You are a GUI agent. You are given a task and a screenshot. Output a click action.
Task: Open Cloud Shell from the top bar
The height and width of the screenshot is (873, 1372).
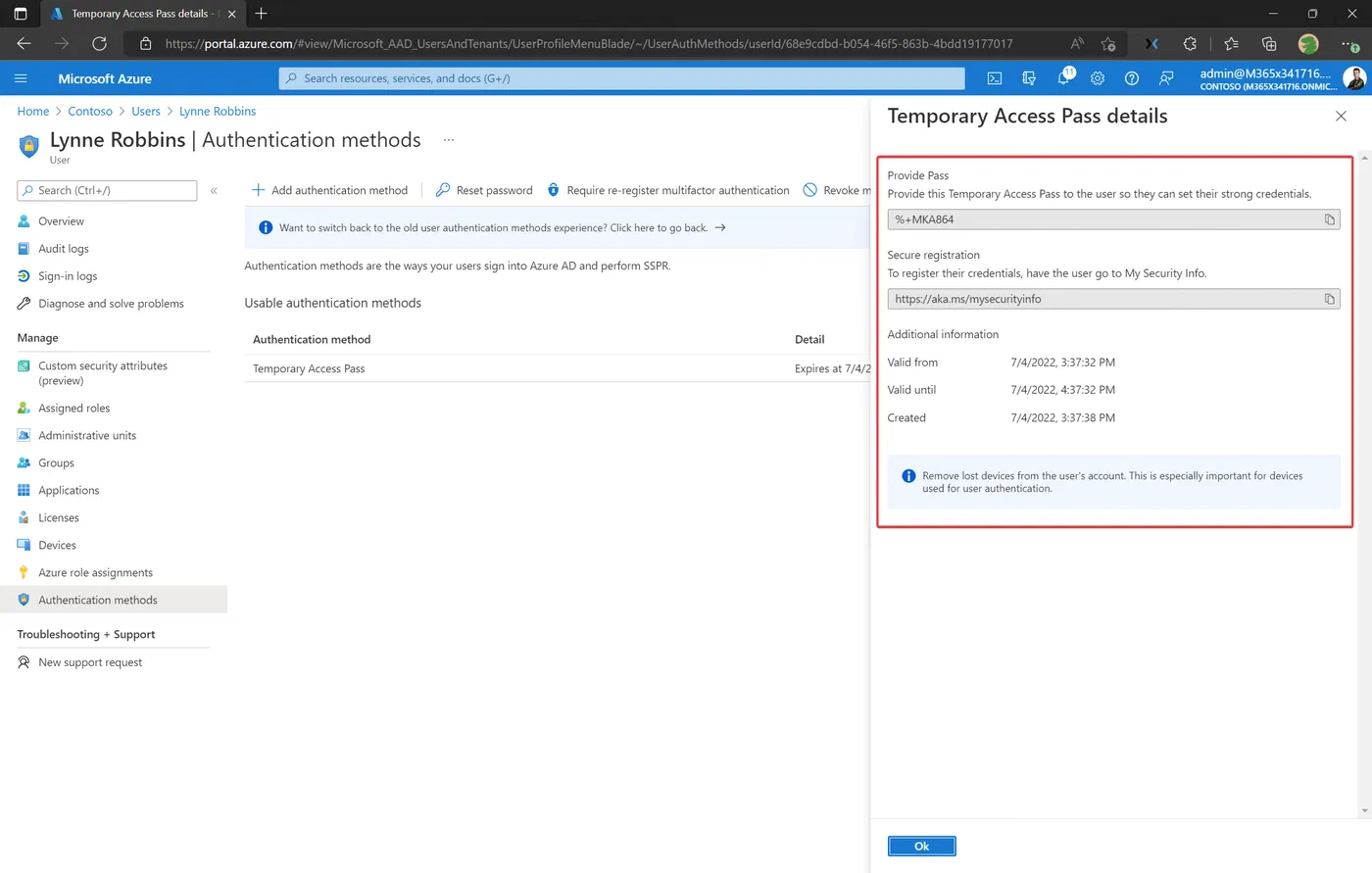pos(994,78)
